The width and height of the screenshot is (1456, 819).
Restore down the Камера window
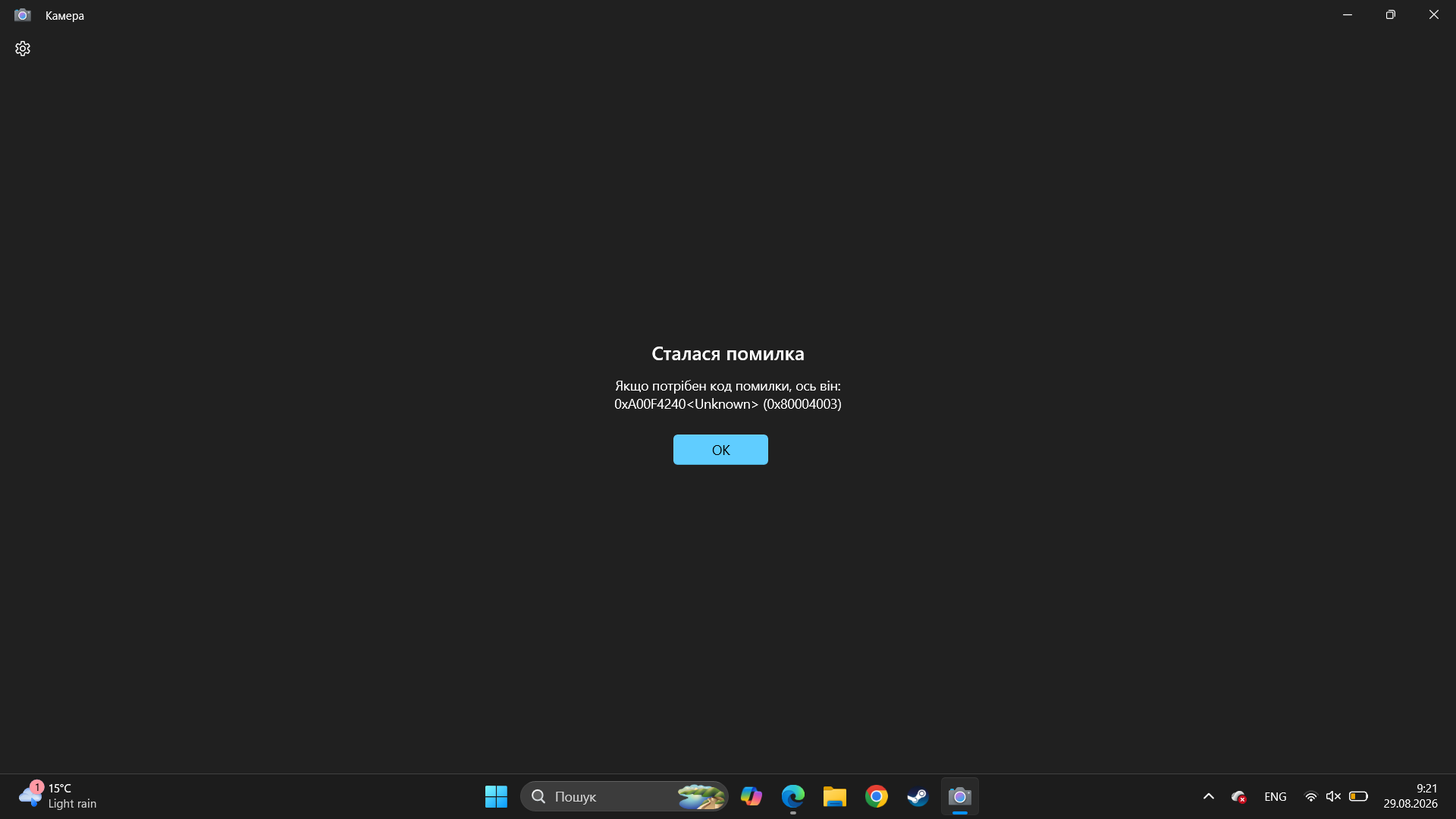point(1390,15)
